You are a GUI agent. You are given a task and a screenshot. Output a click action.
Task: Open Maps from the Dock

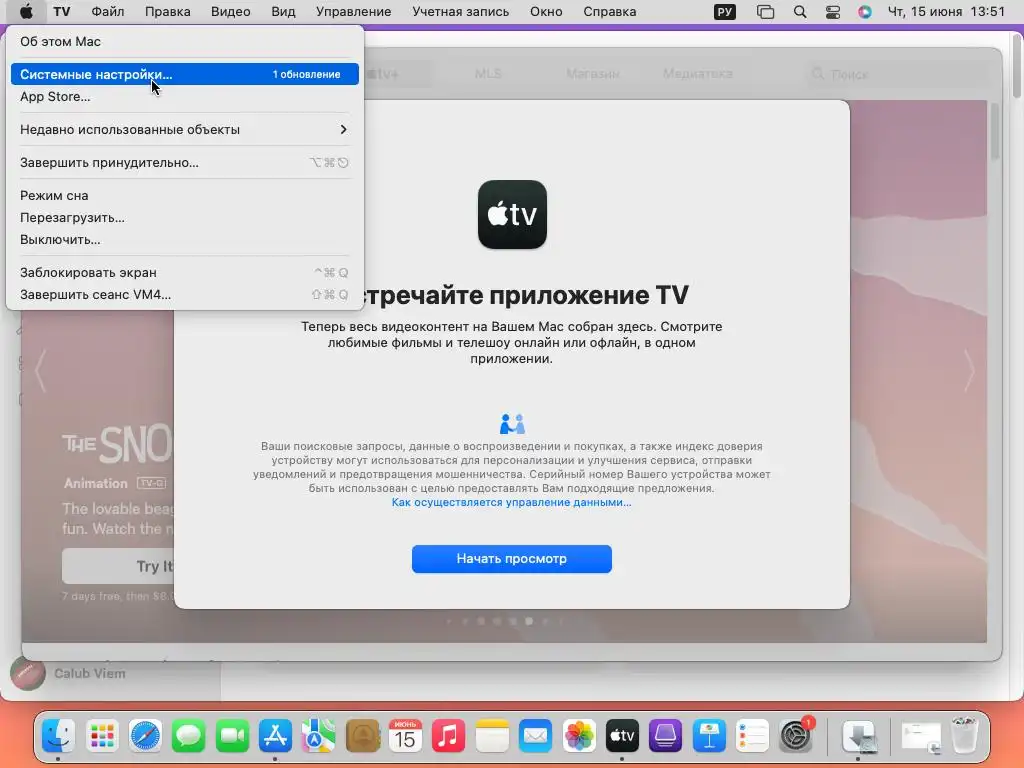pos(318,736)
